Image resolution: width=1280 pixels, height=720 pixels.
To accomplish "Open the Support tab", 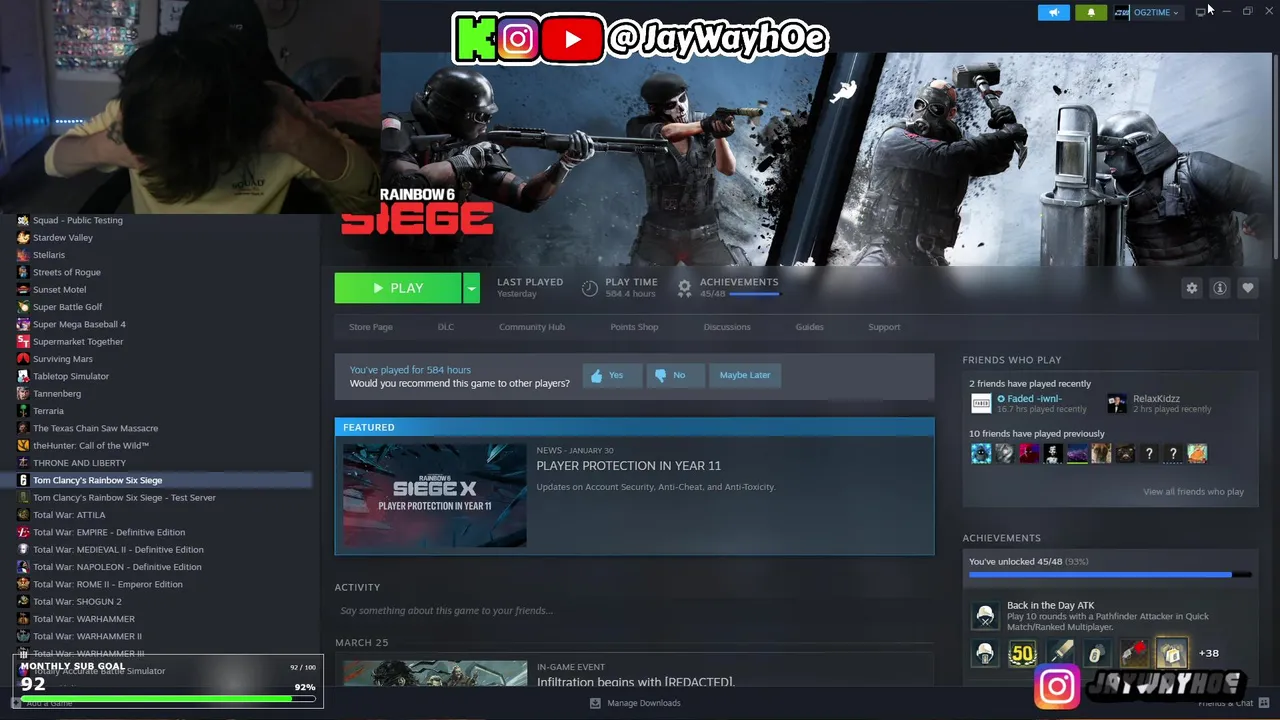I will (x=884, y=327).
